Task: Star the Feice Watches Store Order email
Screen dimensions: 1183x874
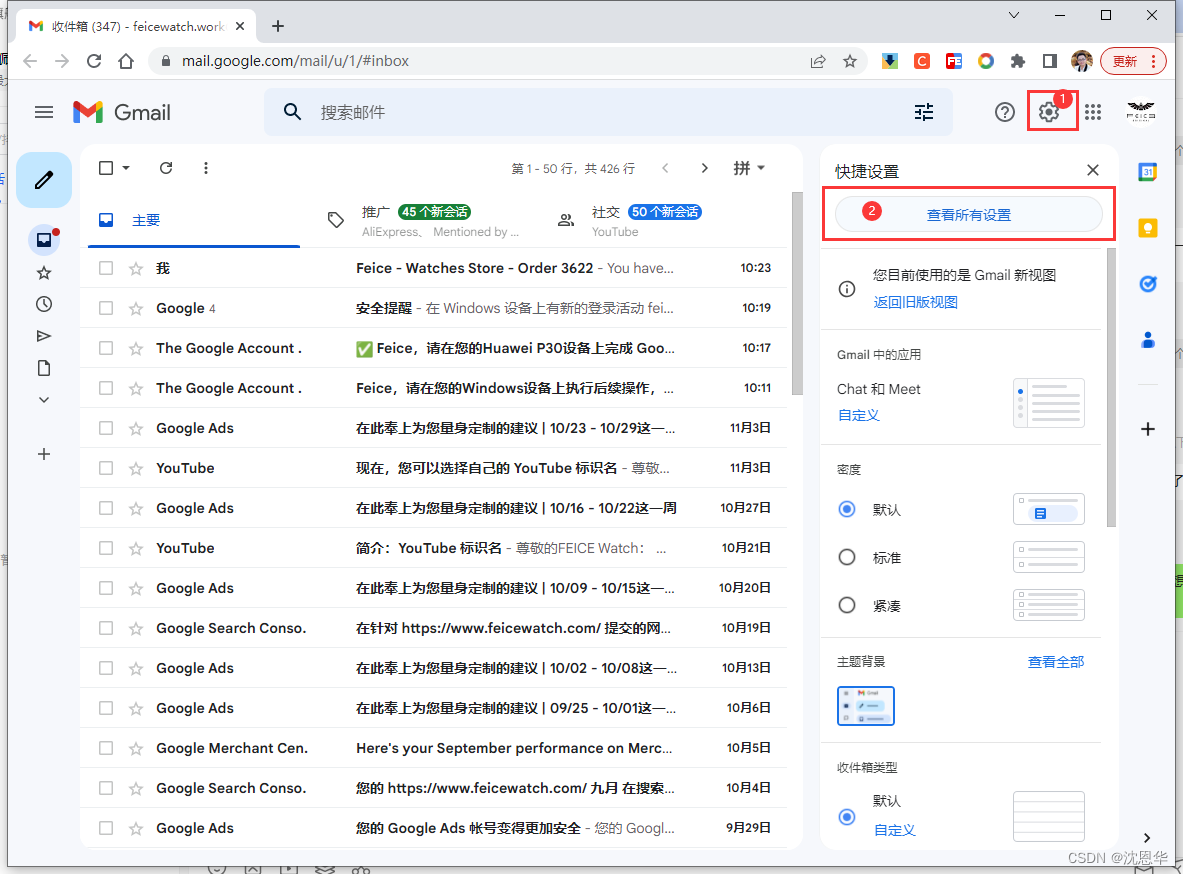Action: click(136, 268)
